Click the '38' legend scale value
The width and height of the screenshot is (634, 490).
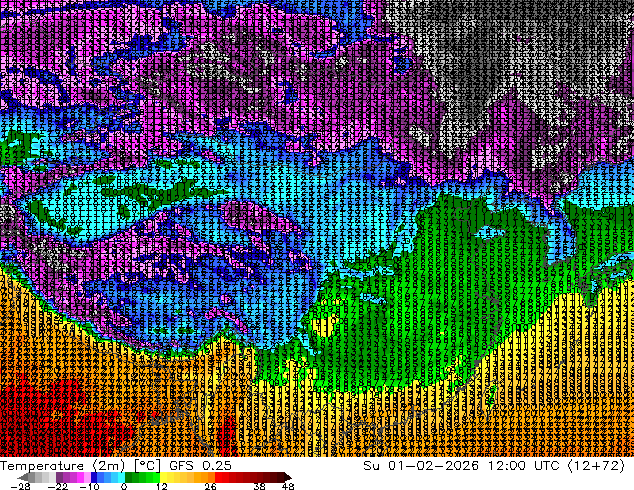260,486
